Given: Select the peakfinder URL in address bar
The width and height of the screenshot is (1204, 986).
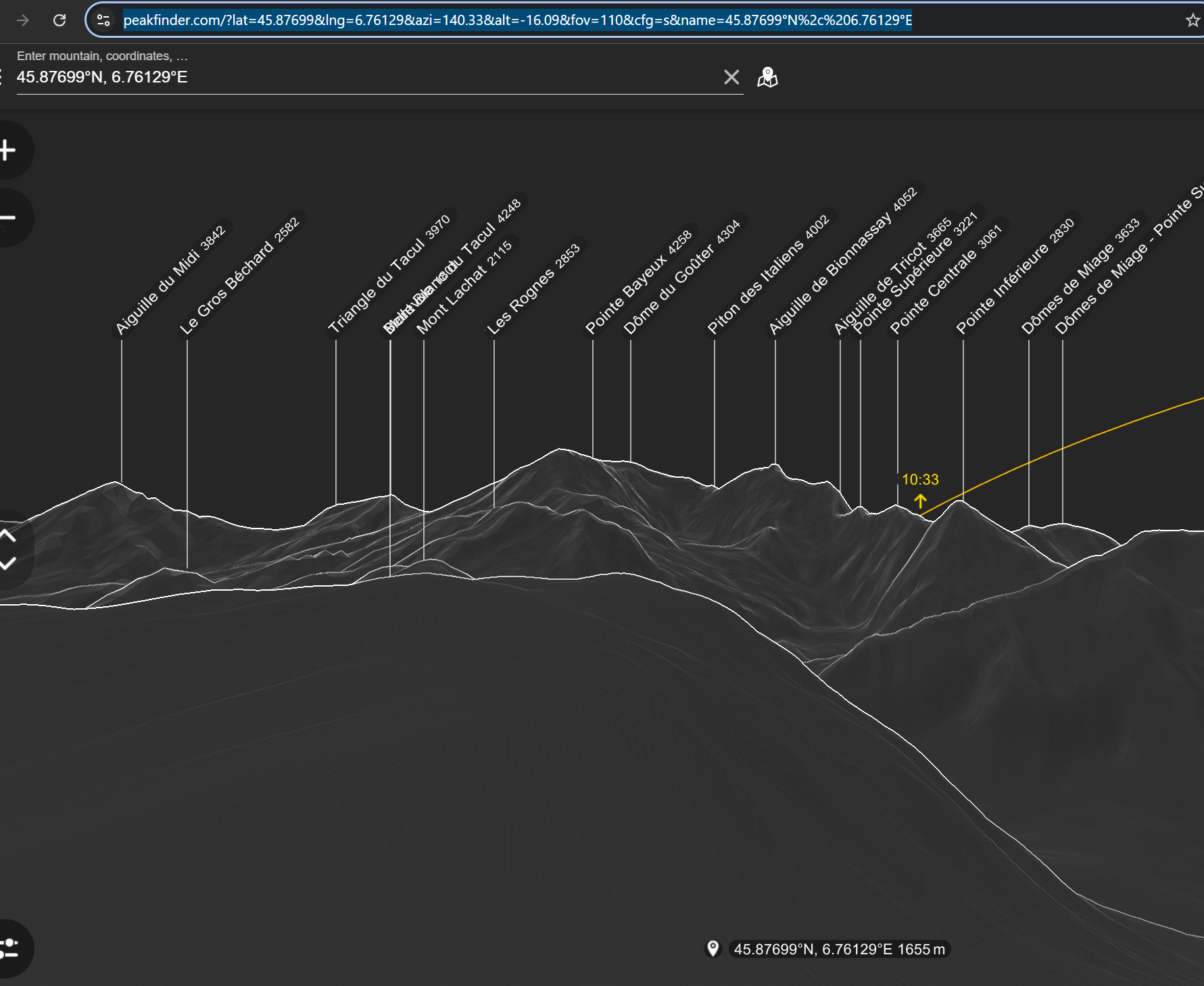Looking at the screenshot, I should 517,20.
